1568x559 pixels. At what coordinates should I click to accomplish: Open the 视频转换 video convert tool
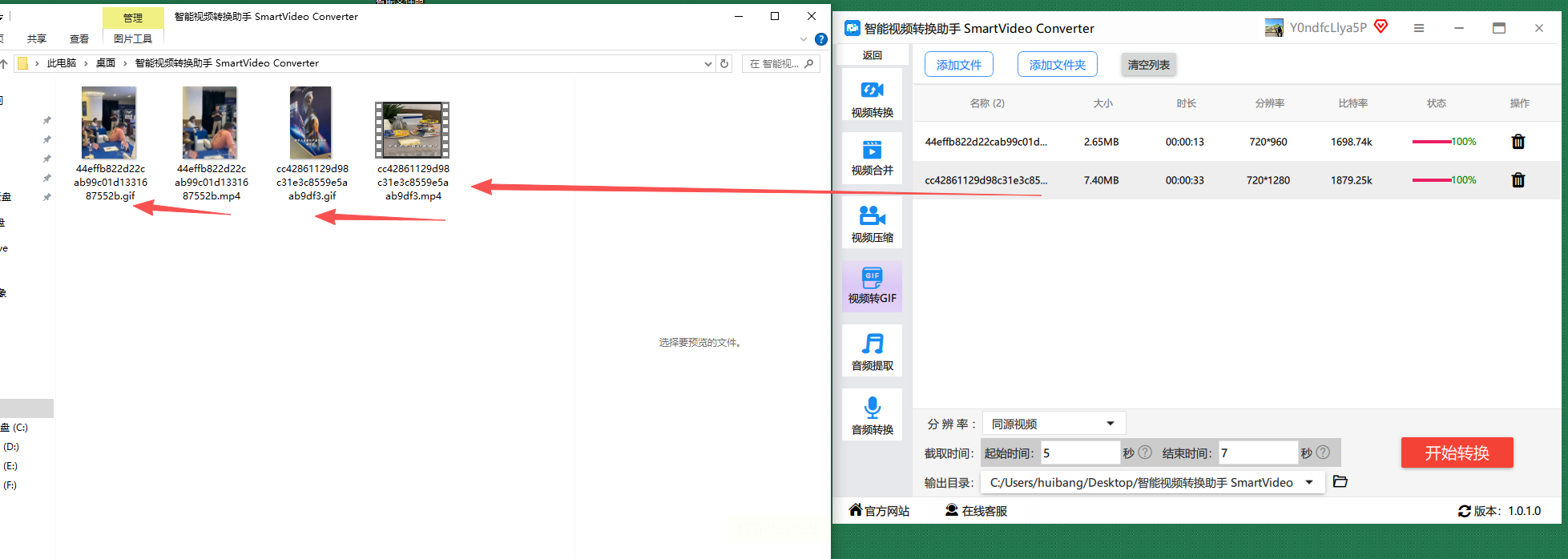click(872, 95)
